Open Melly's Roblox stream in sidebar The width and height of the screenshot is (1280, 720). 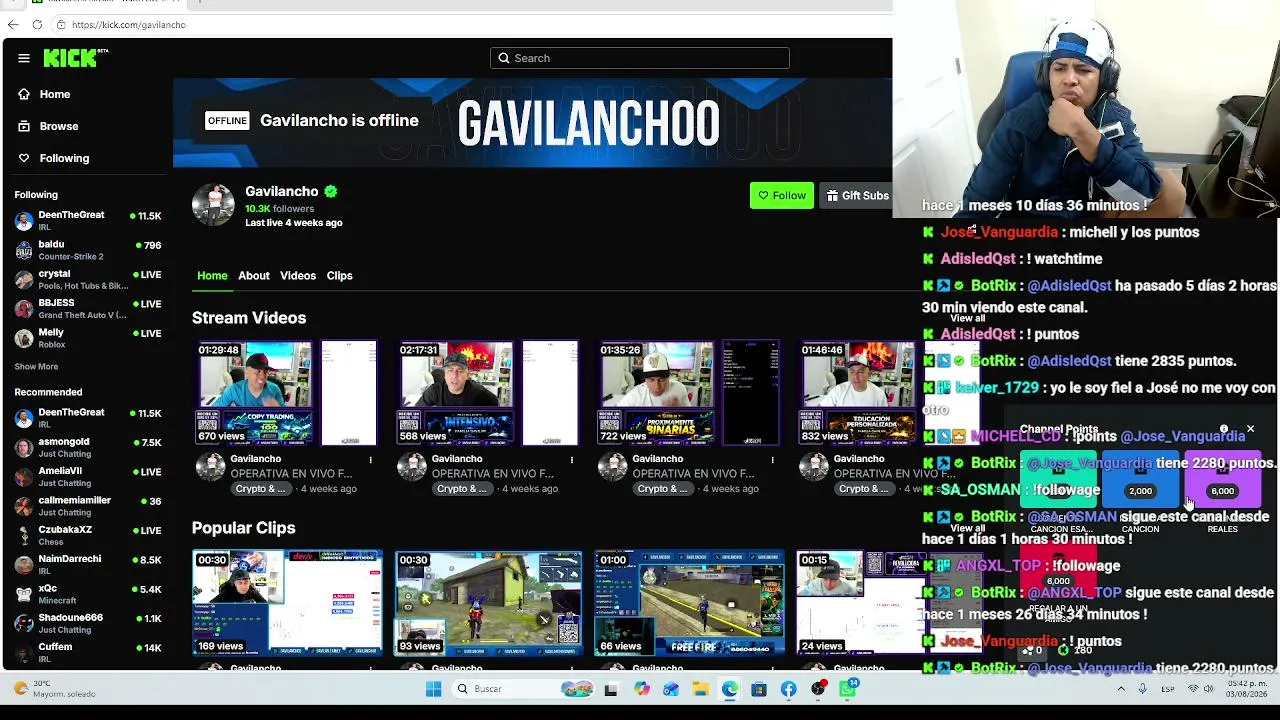(x=88, y=338)
